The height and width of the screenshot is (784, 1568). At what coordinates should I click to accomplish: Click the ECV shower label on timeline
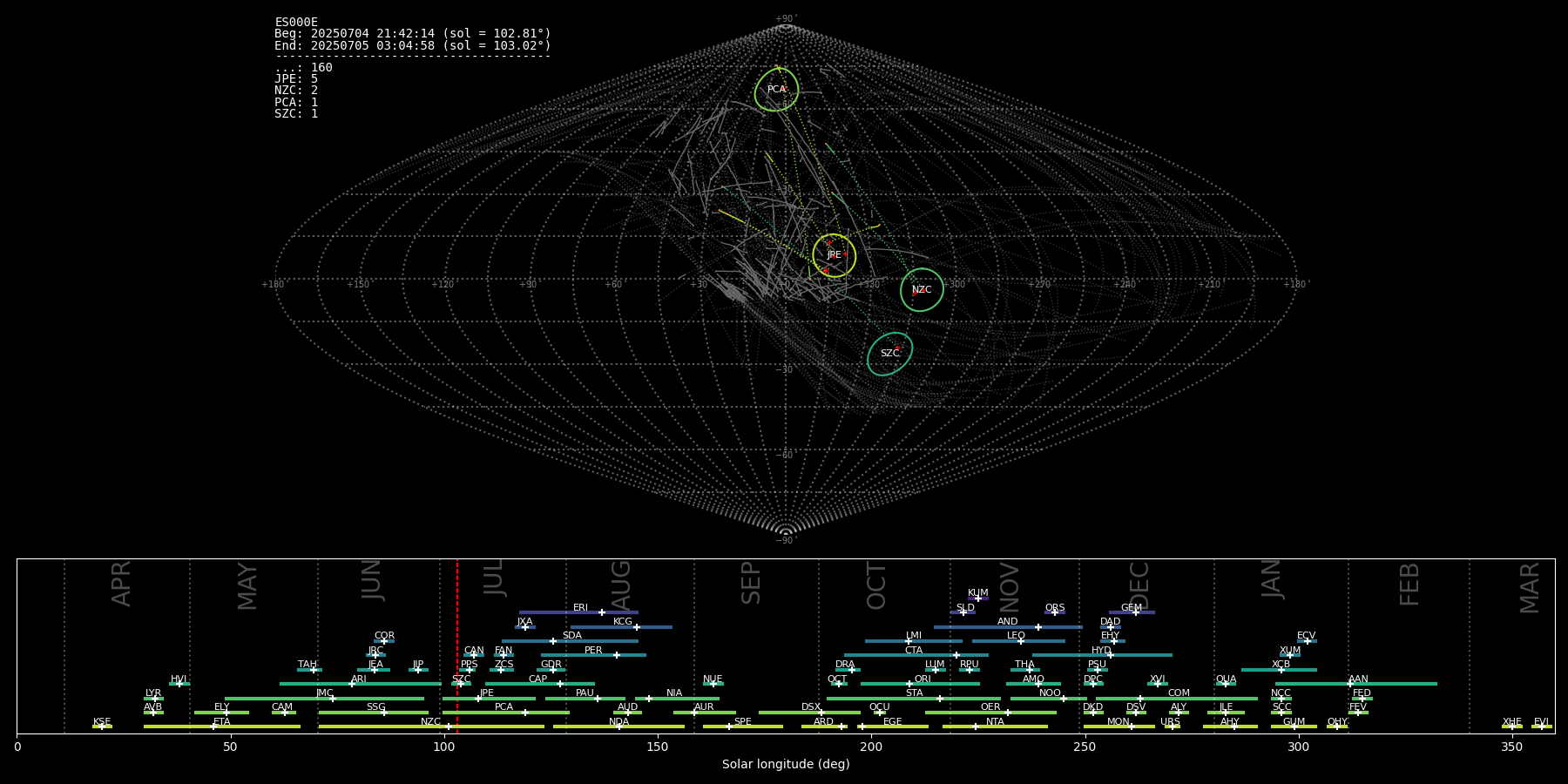[x=1307, y=636]
